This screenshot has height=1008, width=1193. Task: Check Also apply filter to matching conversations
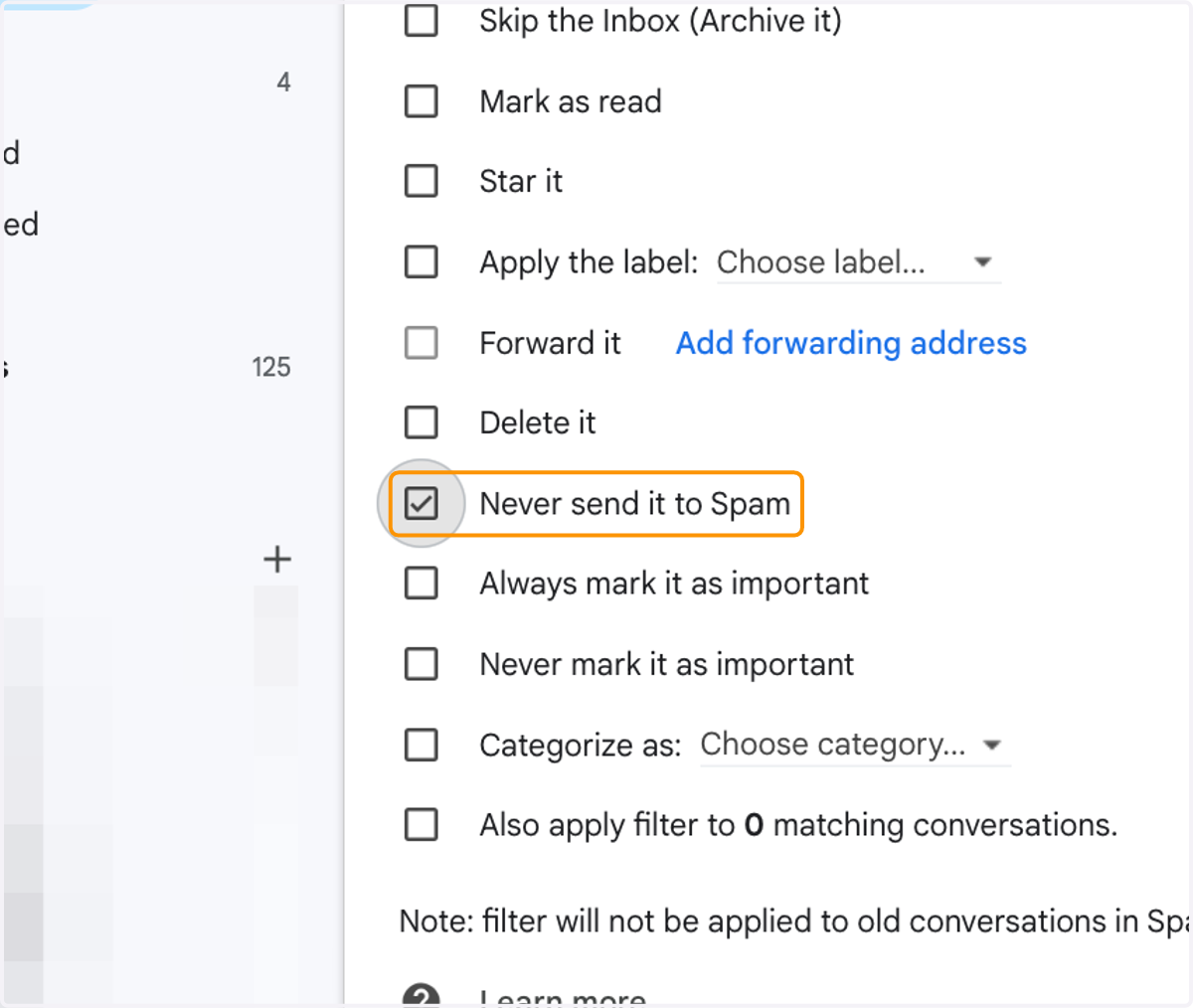(422, 824)
